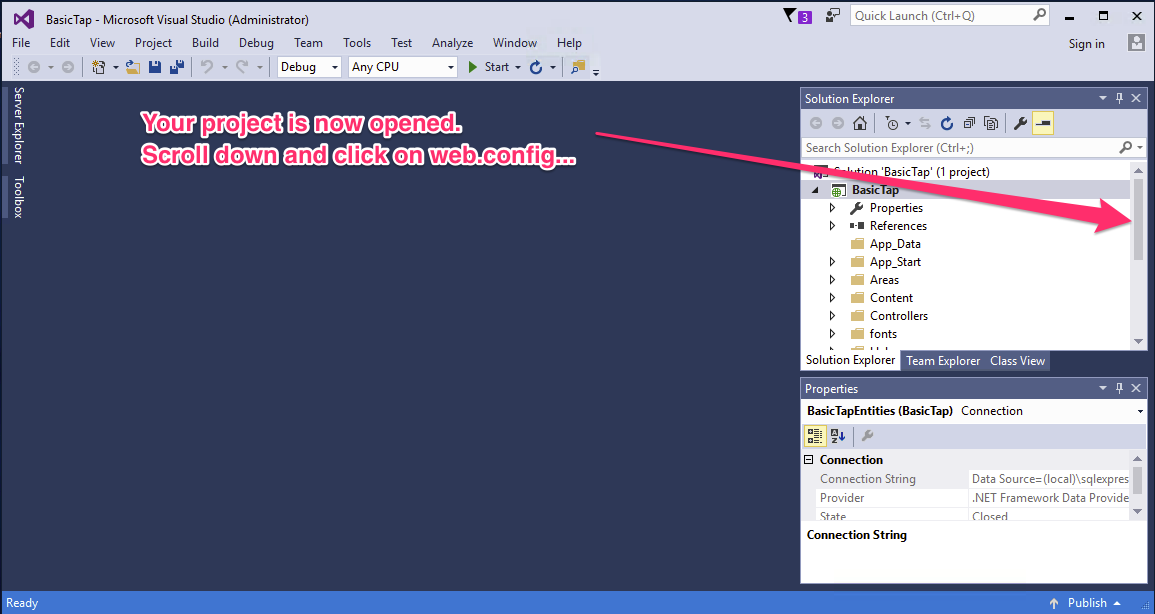
Task: Open the Build menu
Action: point(206,43)
